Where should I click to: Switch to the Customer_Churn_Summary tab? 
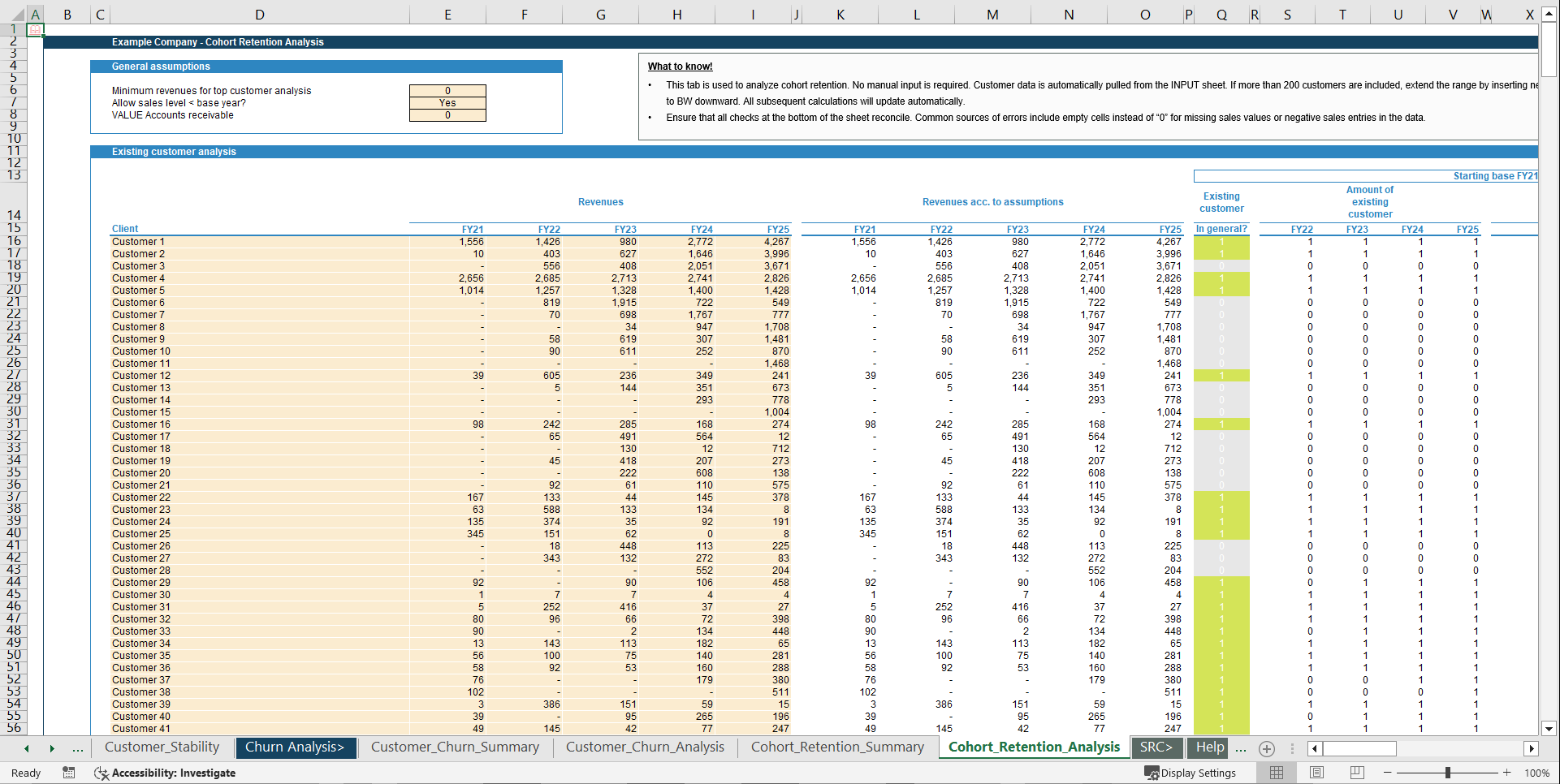455,747
